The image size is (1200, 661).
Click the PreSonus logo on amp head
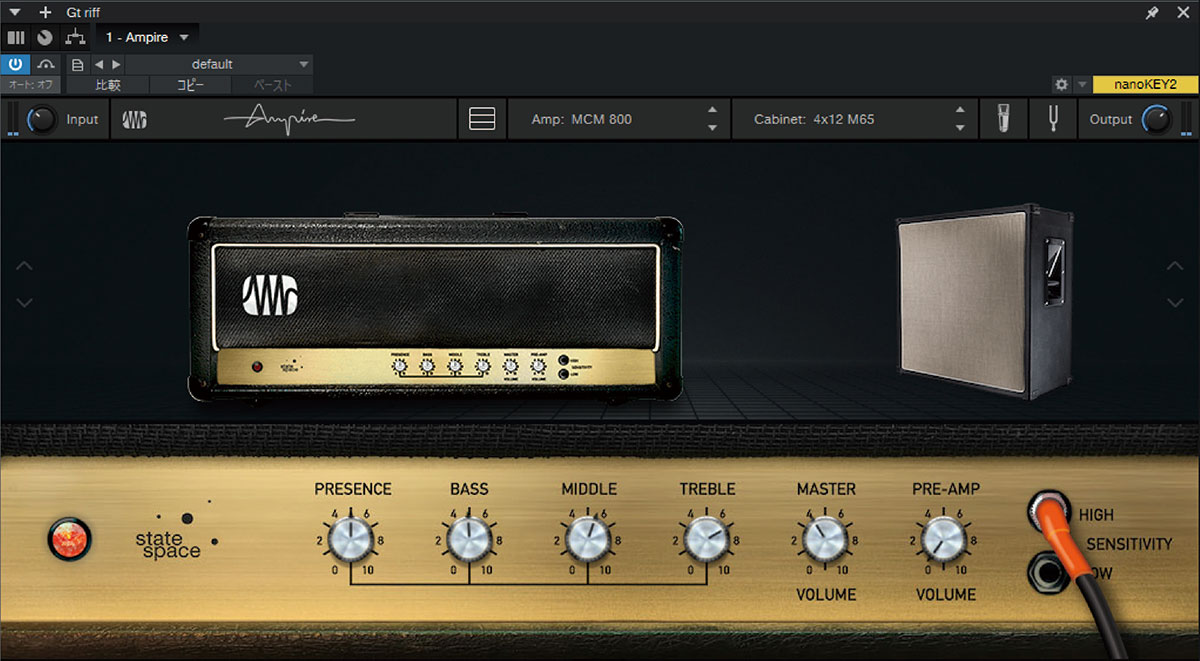tap(270, 294)
